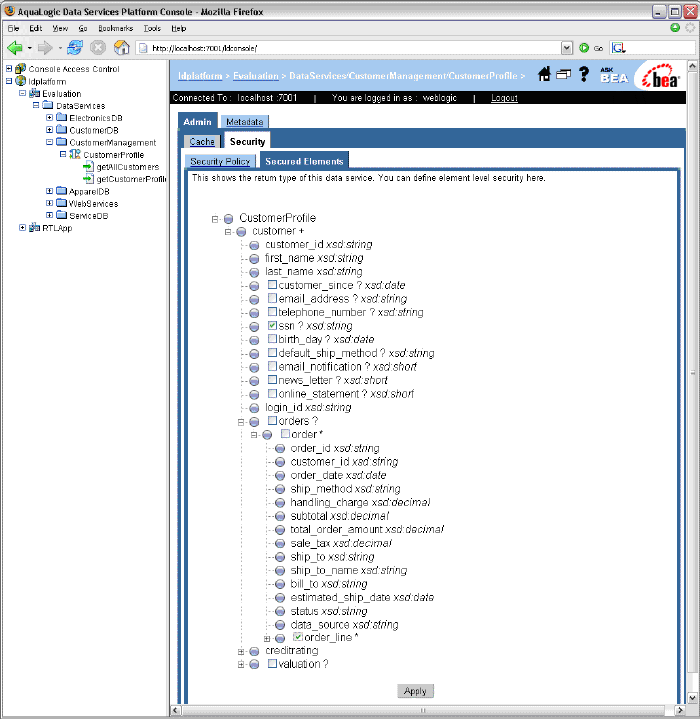Uncheck the ssn checkbox

272,326
